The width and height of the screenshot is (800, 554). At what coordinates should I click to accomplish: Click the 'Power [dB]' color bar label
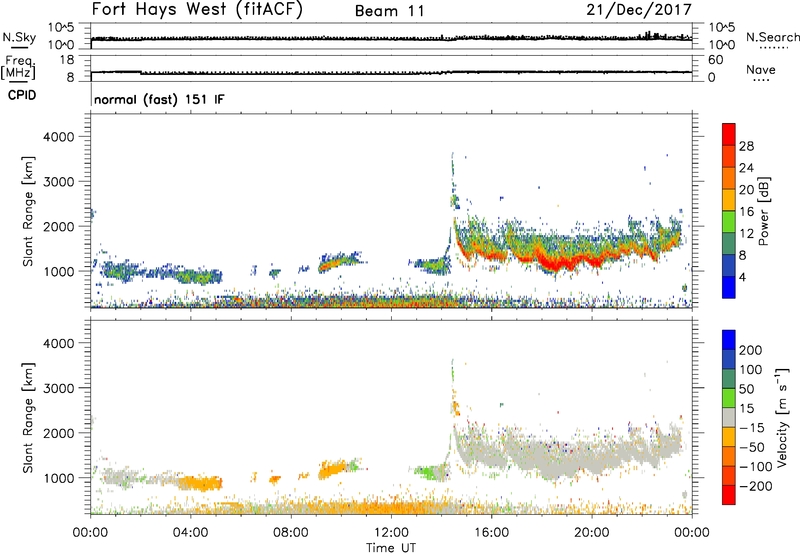click(x=764, y=211)
